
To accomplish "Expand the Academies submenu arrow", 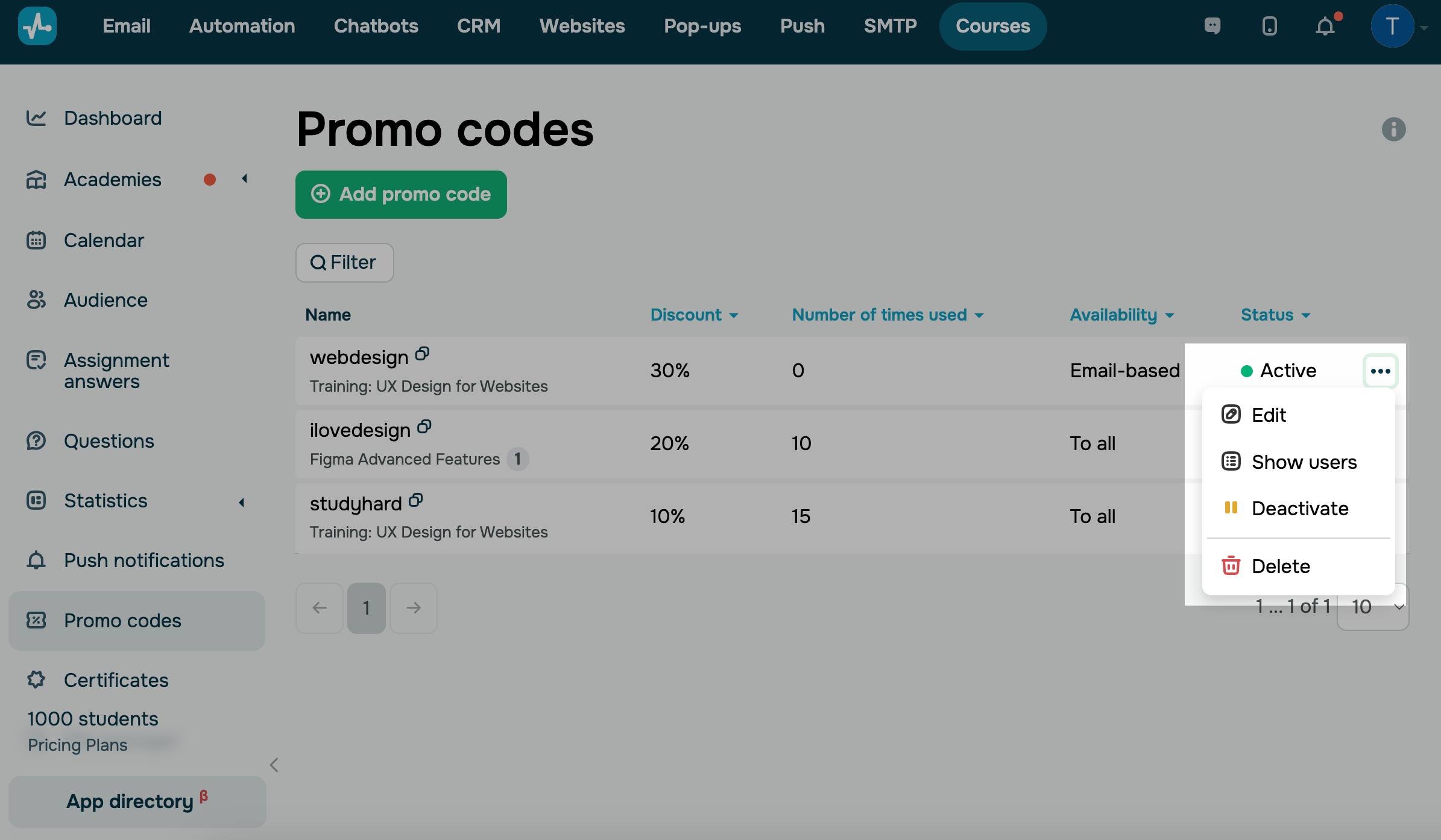I will (x=244, y=179).
